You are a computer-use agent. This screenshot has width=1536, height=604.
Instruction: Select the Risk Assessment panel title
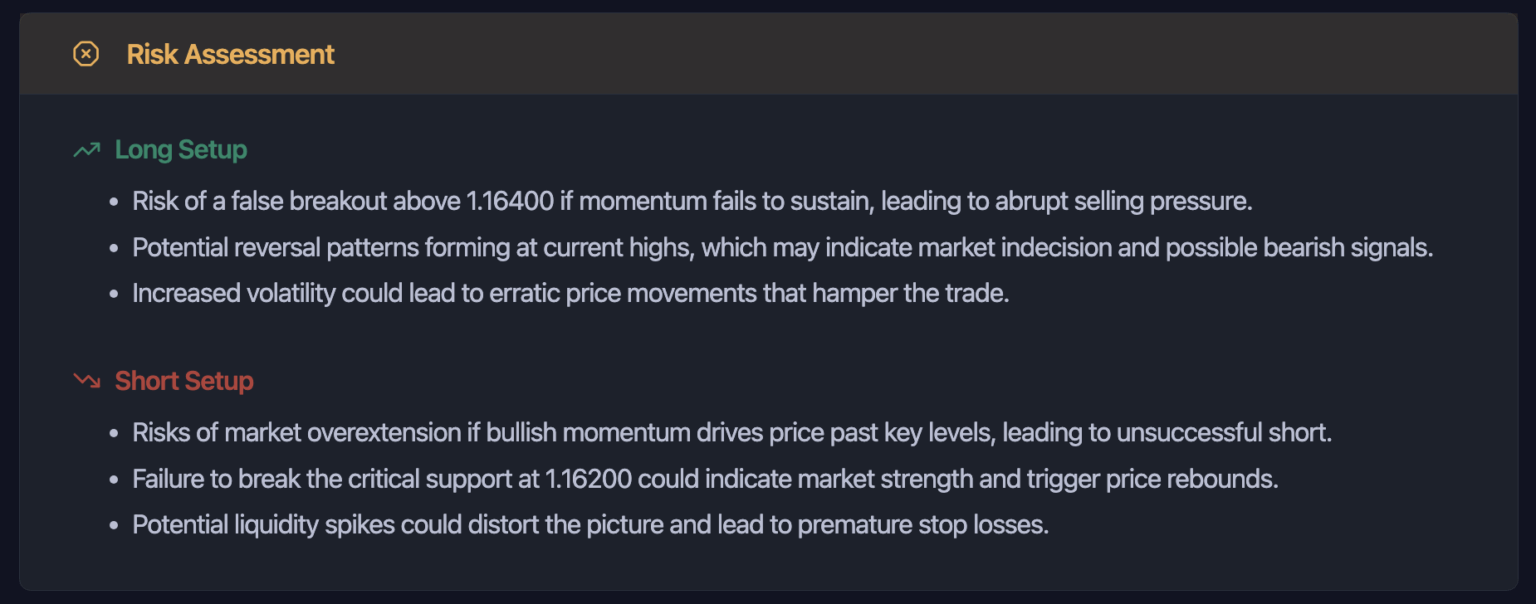tap(230, 54)
